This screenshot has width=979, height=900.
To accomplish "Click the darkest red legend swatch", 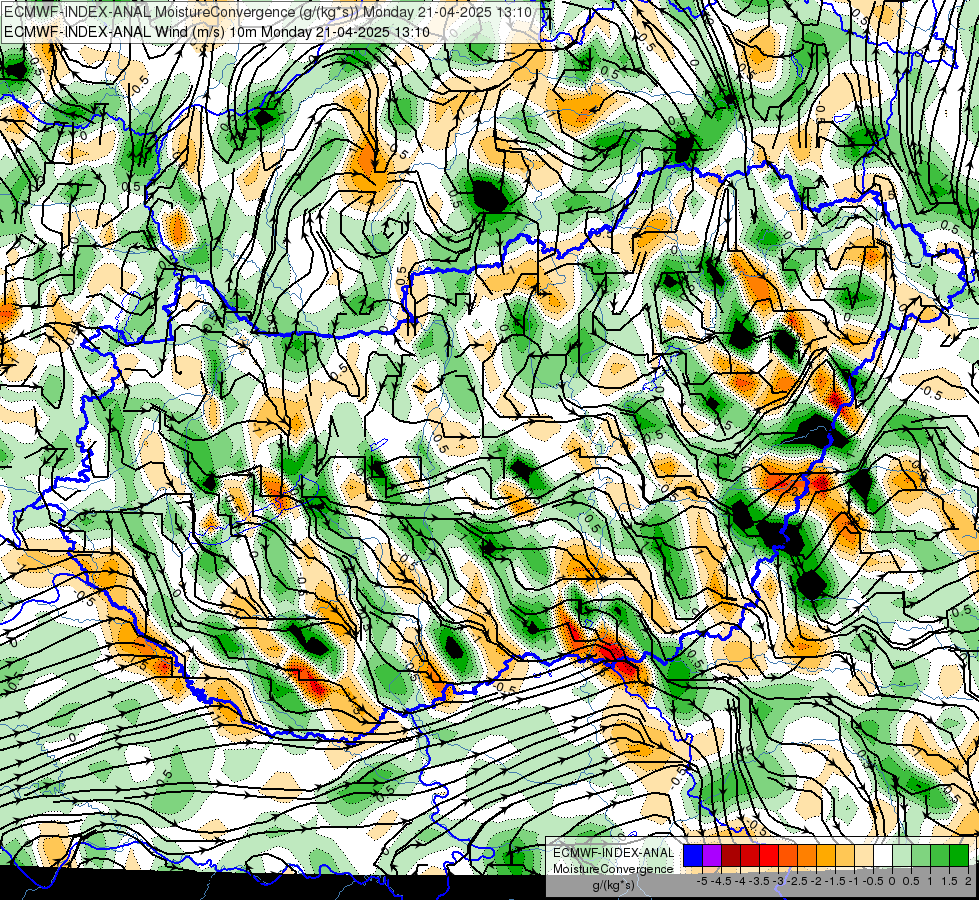I will [731, 855].
